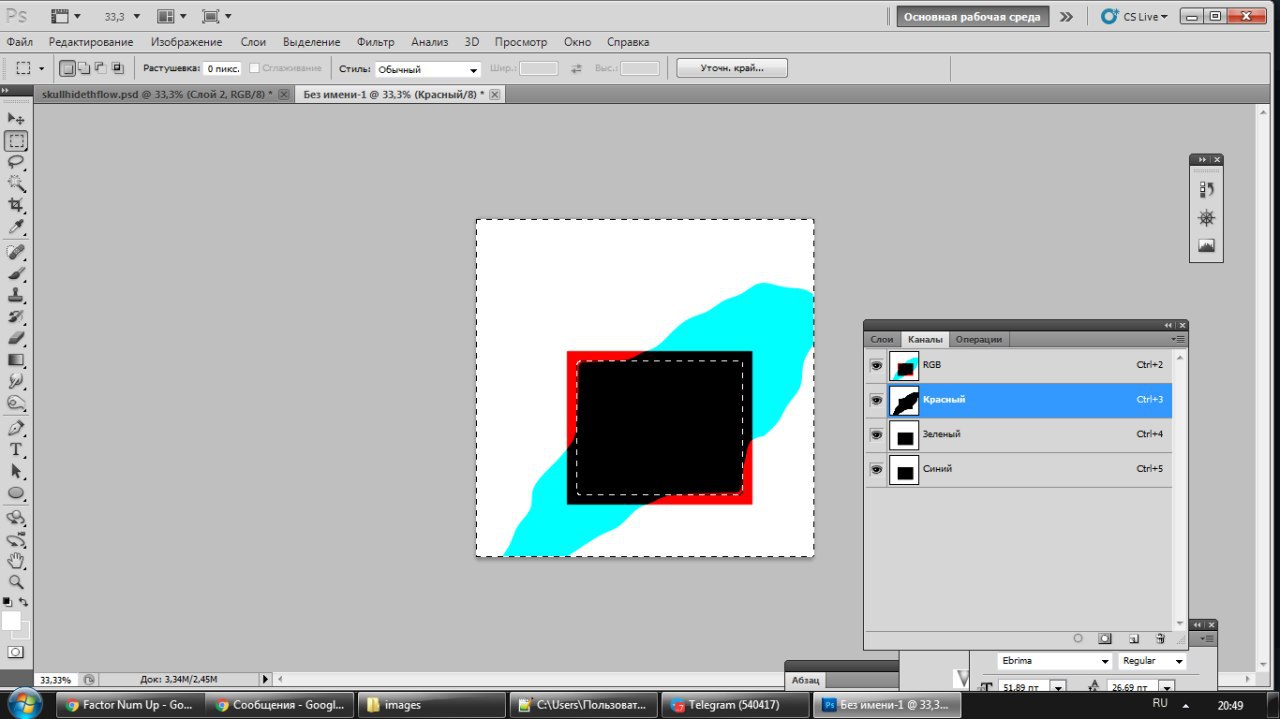Screen dimensions: 1280x719
Task: Click the foreground color swatch
Action: click(x=11, y=621)
